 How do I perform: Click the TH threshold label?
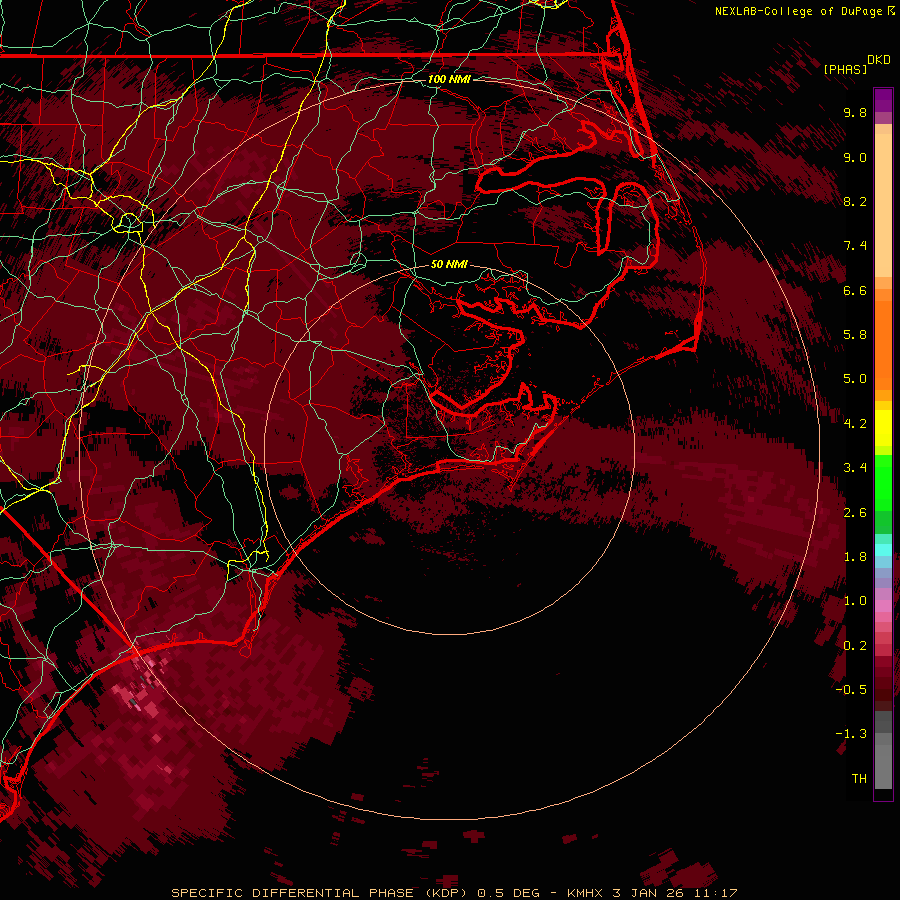point(859,779)
